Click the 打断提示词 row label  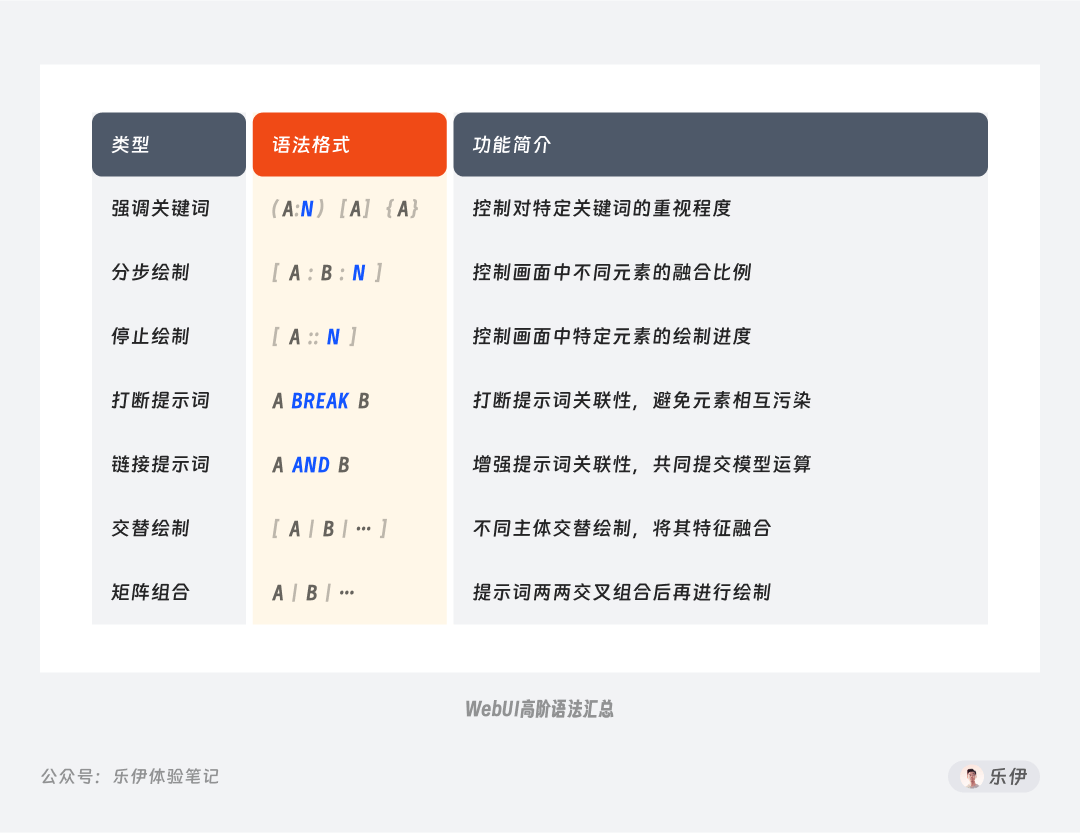tap(160, 400)
